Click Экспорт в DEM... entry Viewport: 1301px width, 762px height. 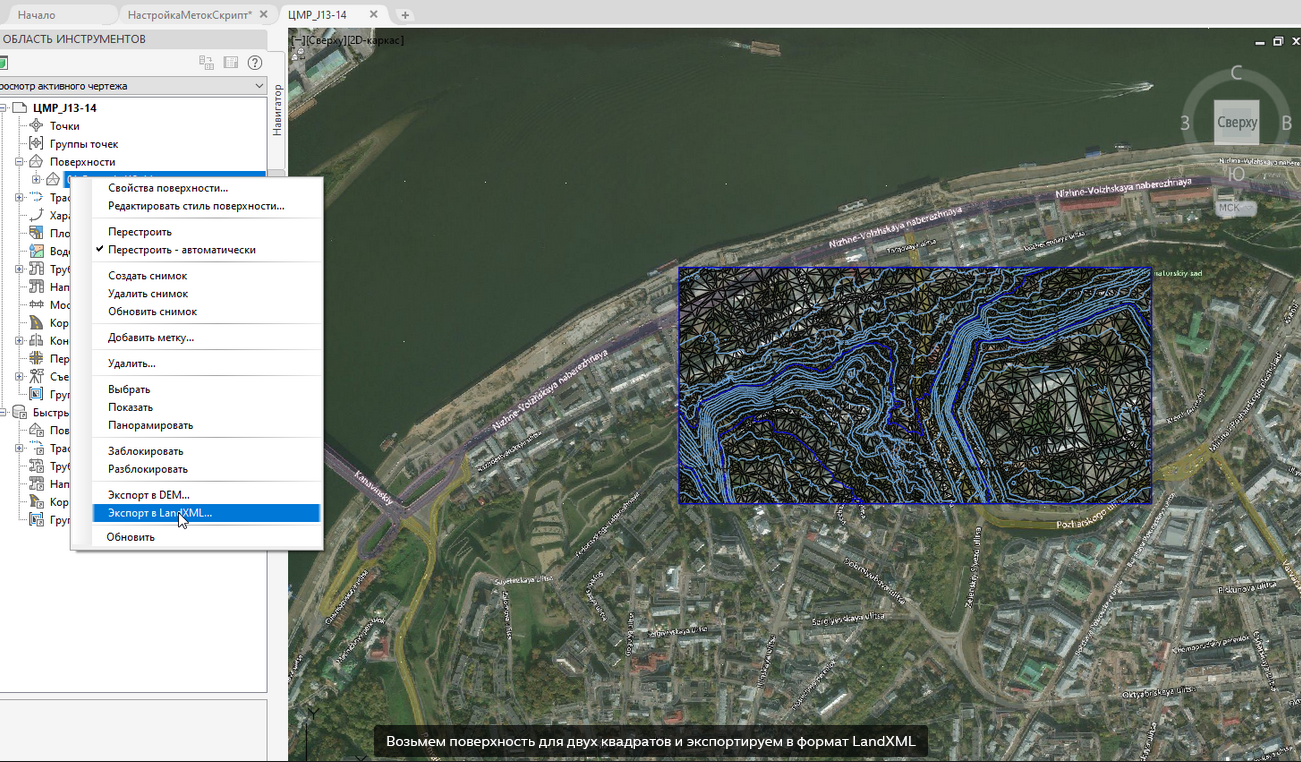click(149, 495)
